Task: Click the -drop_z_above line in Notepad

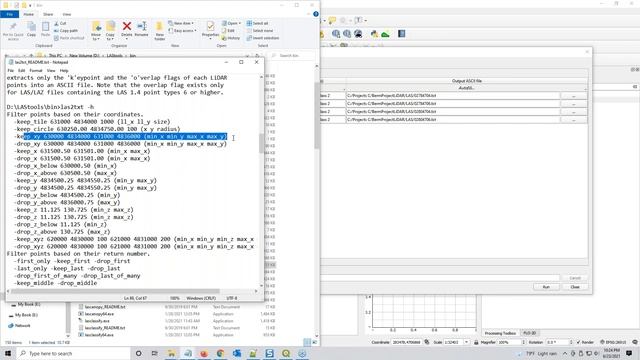Action: pos(62,232)
